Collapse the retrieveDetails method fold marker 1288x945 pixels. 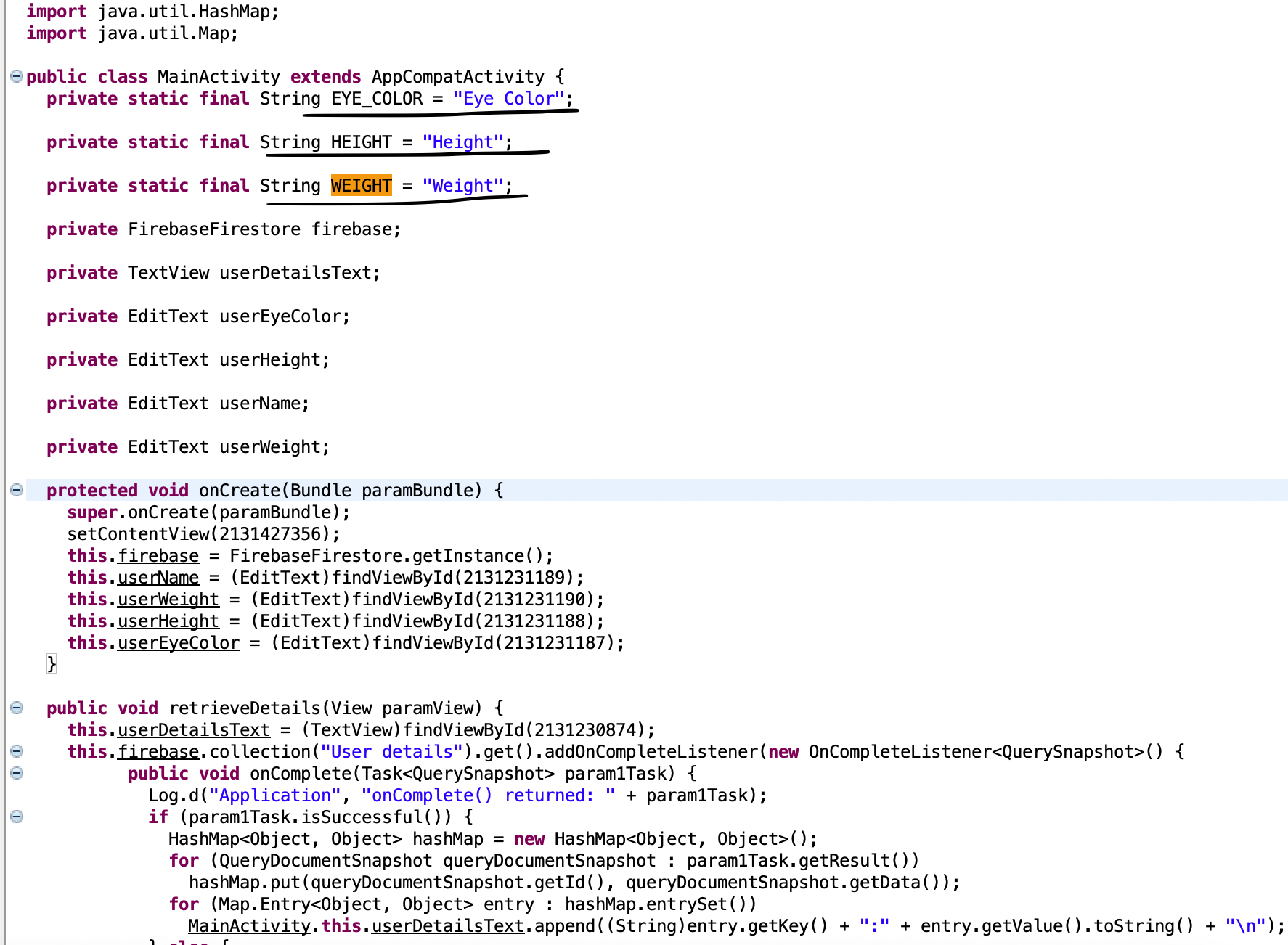coord(17,708)
